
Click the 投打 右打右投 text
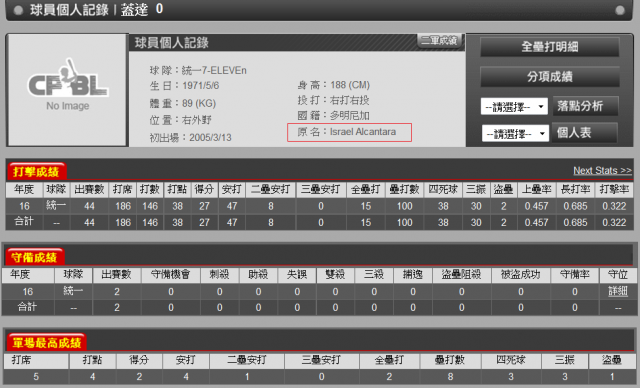(333, 100)
